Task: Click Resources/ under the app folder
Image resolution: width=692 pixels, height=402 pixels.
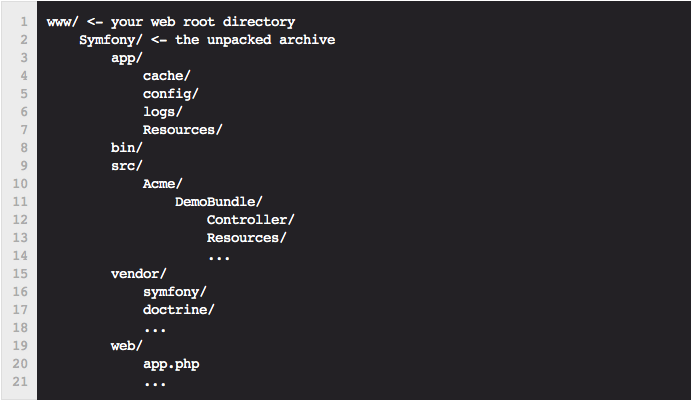Action: click(x=182, y=130)
